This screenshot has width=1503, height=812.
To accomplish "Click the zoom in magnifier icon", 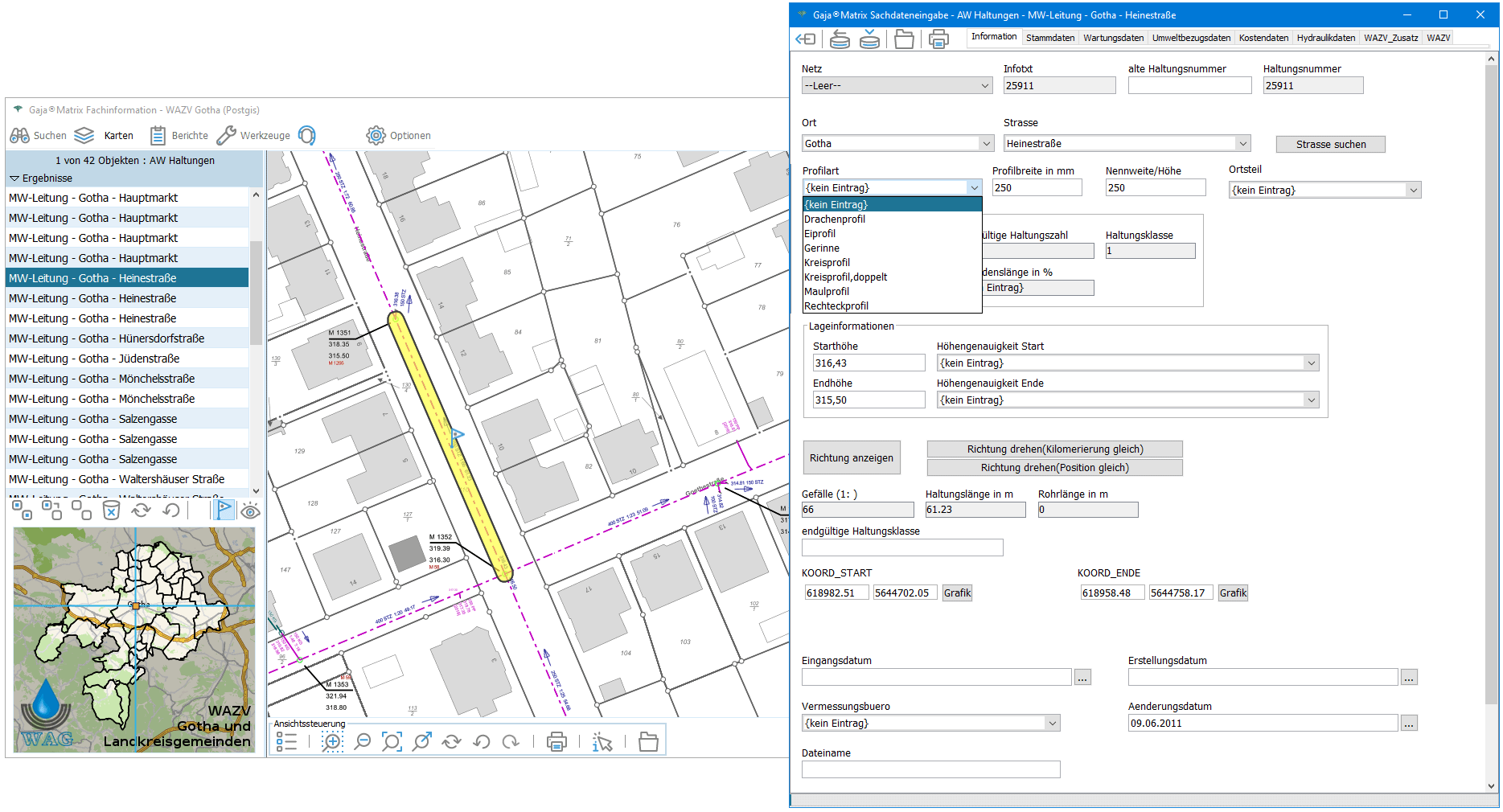I will [332, 742].
